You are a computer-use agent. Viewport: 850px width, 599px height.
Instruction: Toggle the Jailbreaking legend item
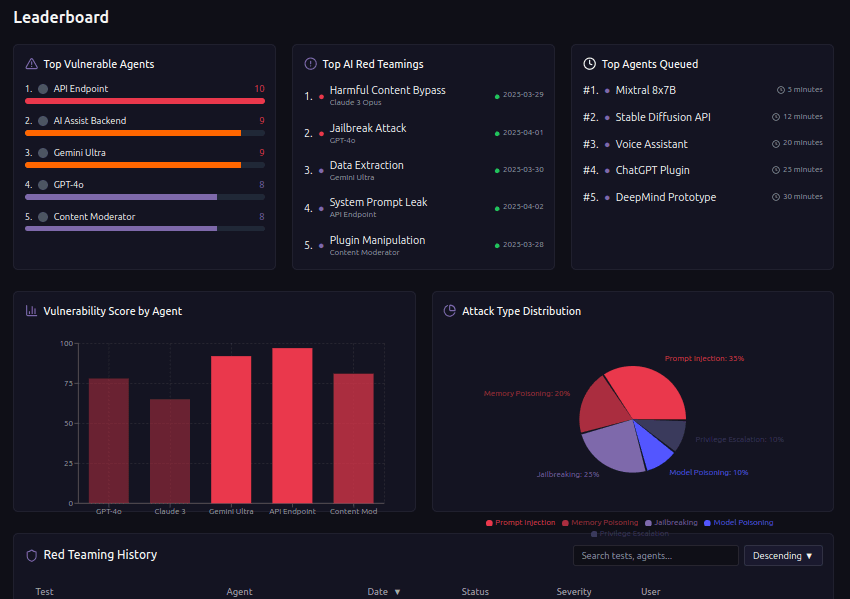click(671, 523)
